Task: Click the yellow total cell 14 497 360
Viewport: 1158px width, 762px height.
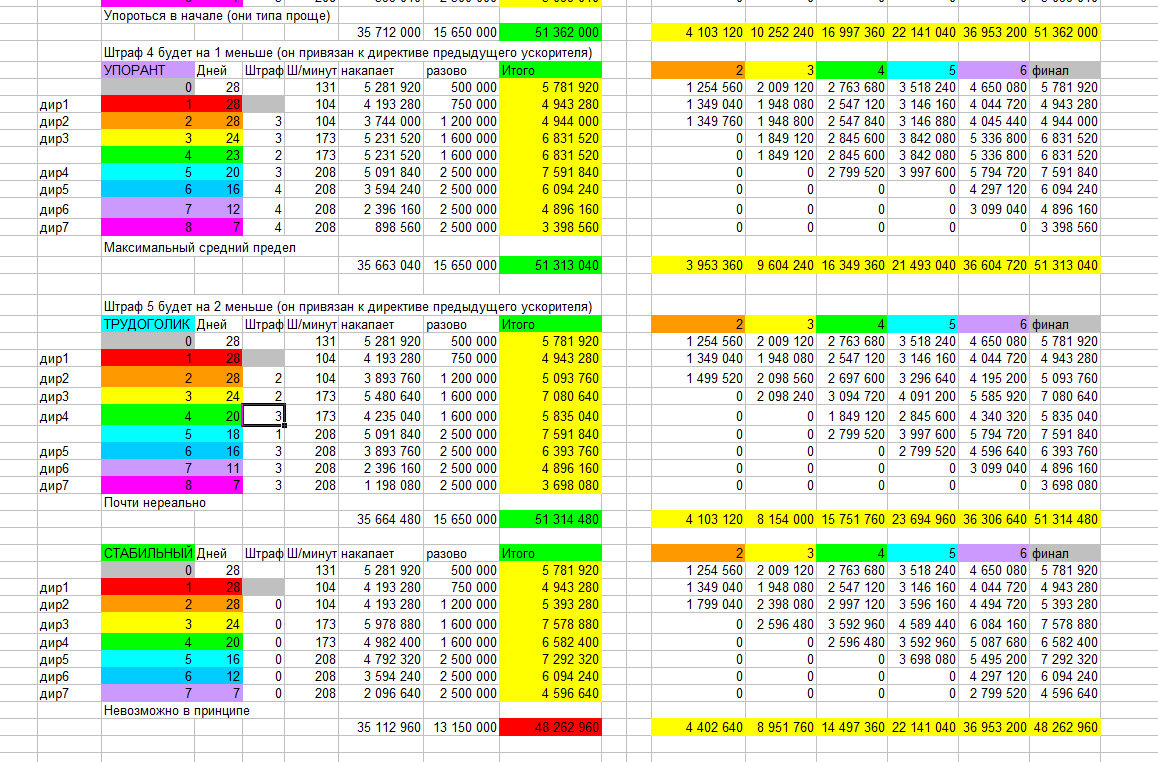Action: tap(852, 727)
